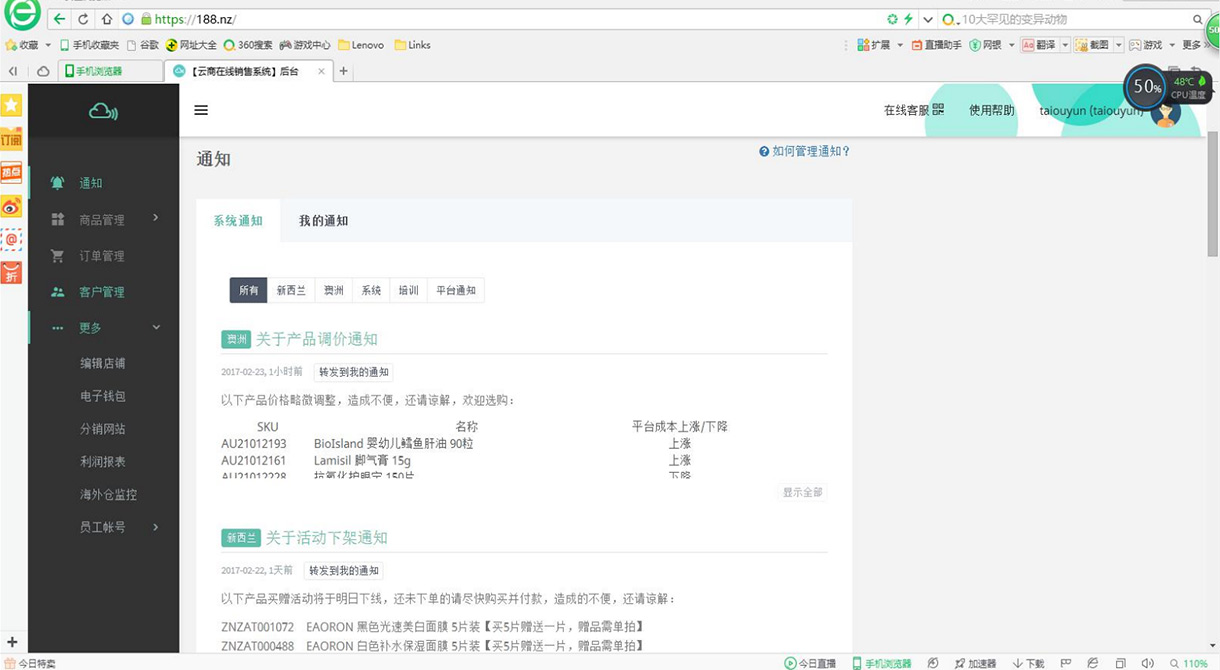Open the 收藏 favorites dropdown arrow
This screenshot has height=670, width=1220.
point(48,45)
